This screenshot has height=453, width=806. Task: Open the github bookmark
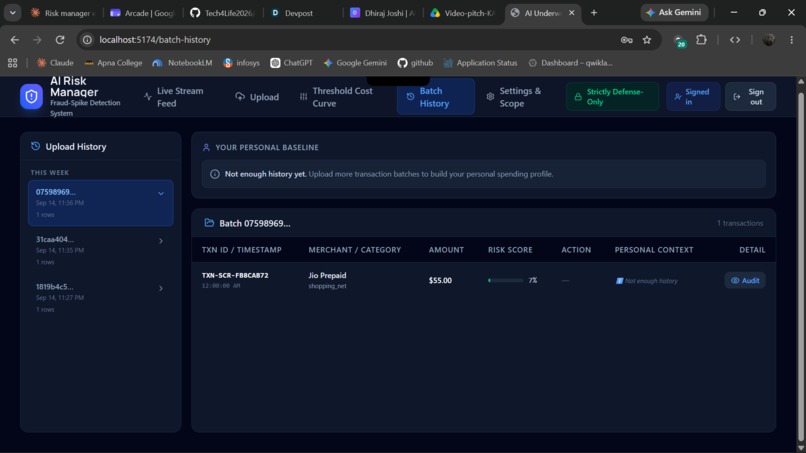click(415, 63)
